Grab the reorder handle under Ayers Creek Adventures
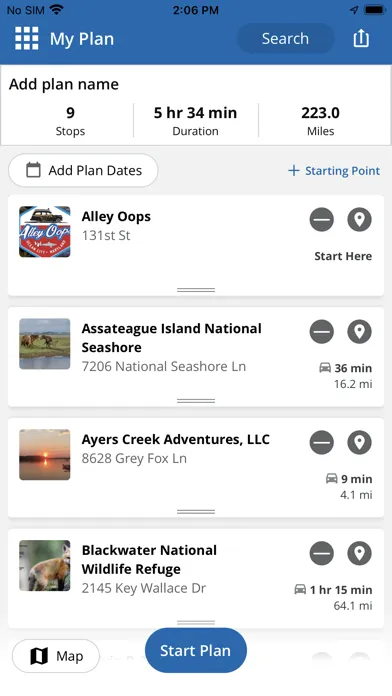 [x=196, y=512]
